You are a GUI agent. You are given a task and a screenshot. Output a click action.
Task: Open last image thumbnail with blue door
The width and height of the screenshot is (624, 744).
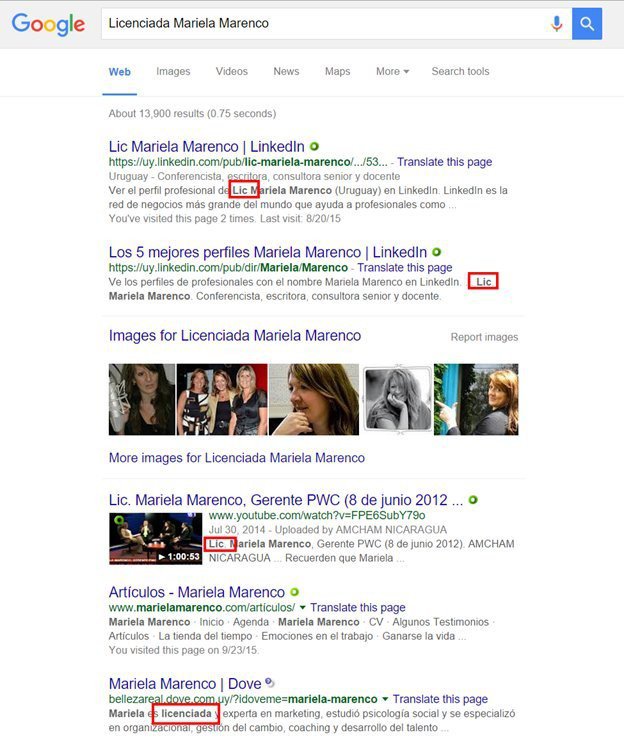(x=476, y=400)
